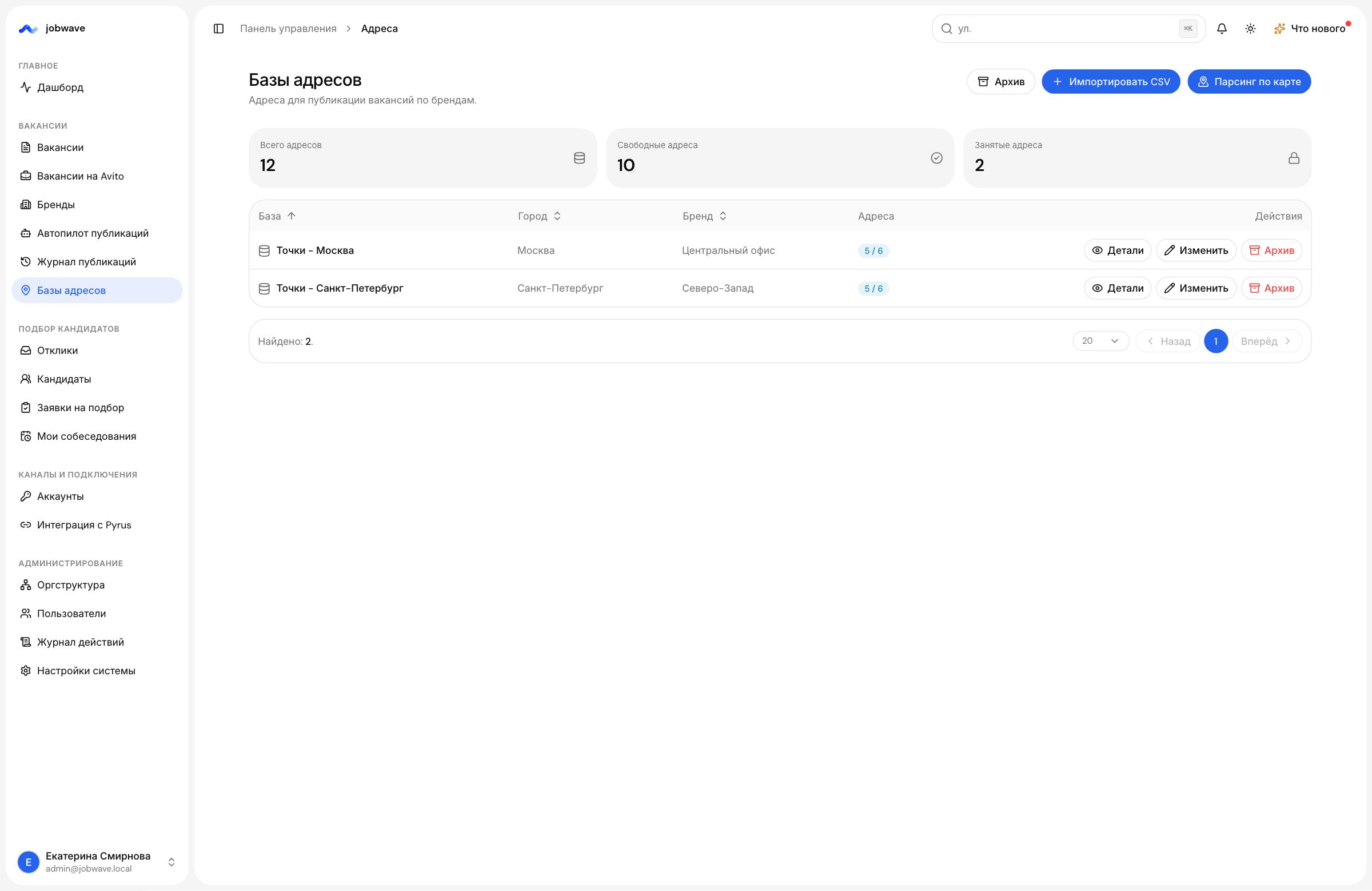Image resolution: width=1372 pixels, height=891 pixels.
Task: Sort table by Бренд column
Action: pyautogui.click(x=704, y=216)
